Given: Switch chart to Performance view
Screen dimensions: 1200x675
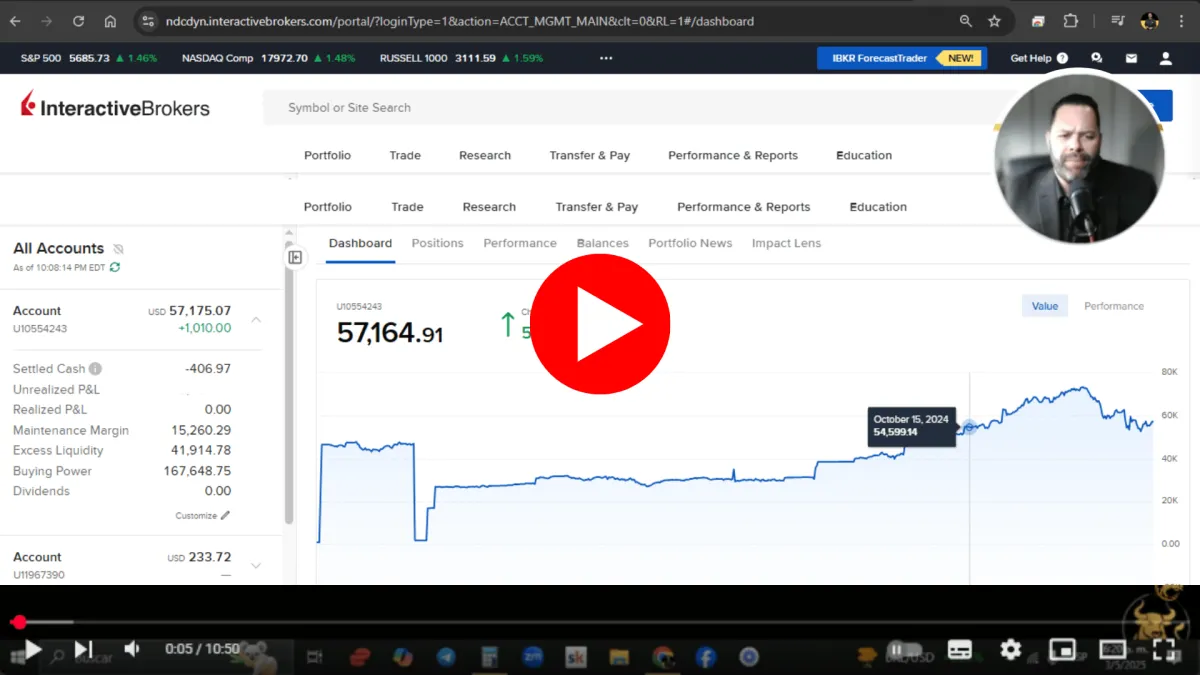Looking at the screenshot, I should (x=1114, y=306).
